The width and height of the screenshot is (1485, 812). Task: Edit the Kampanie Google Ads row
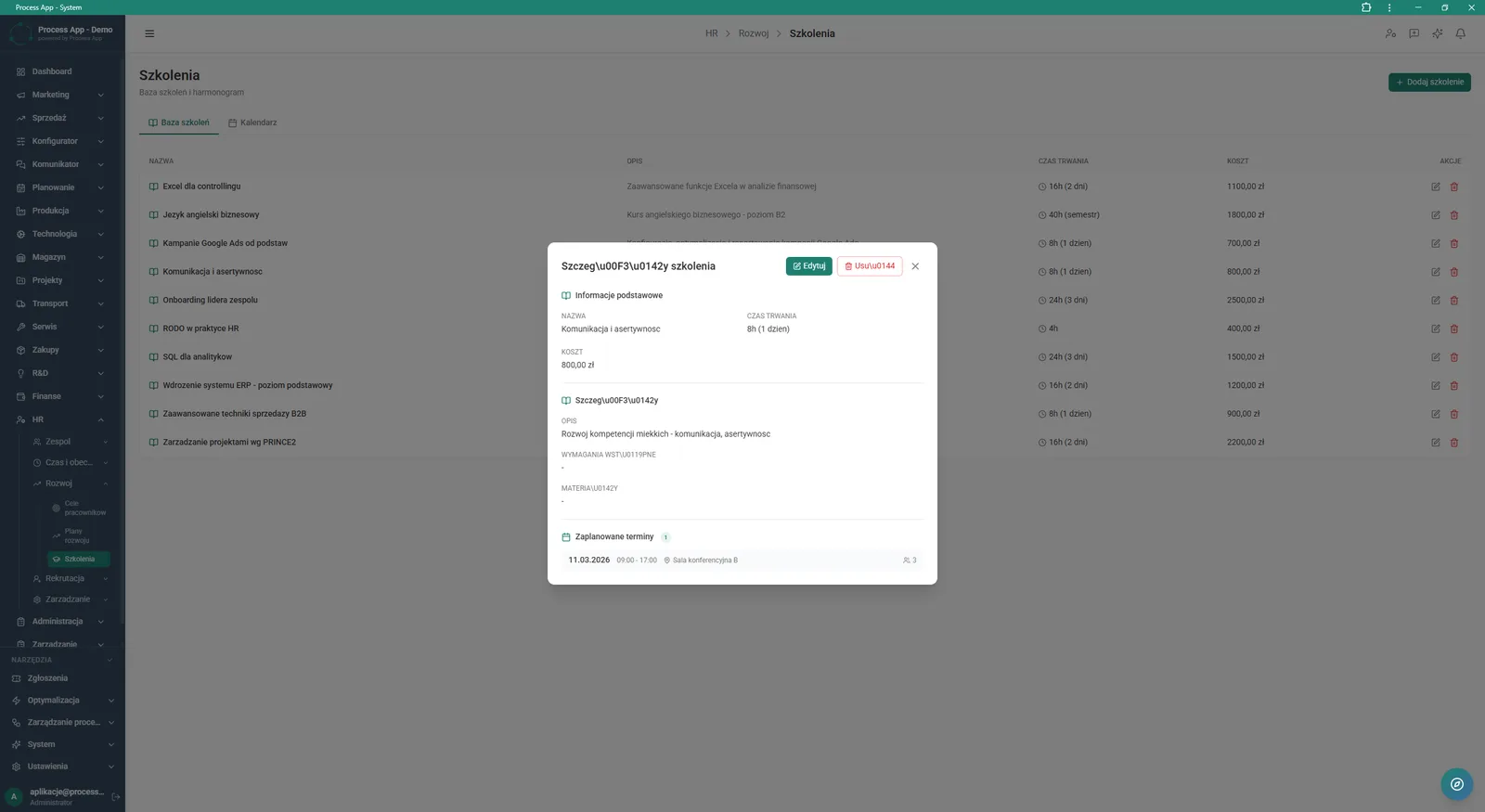(x=1435, y=243)
